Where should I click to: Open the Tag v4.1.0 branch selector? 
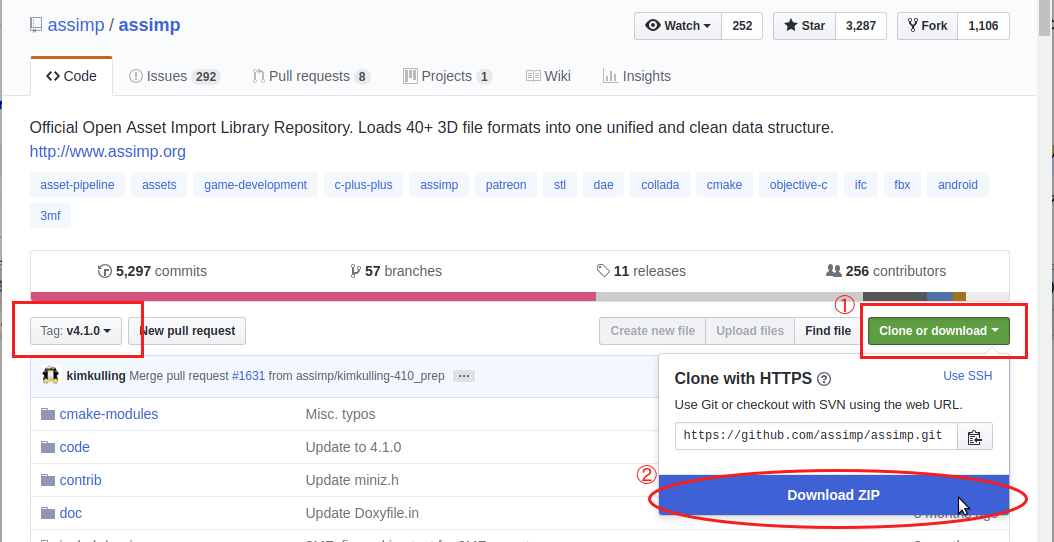click(x=76, y=331)
